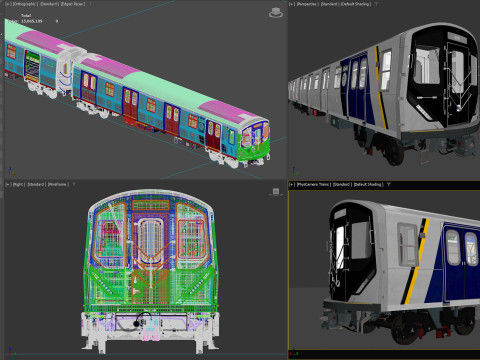Viewport: 480px width, 360px height.
Task: Open the [+] general menu of the Perspective viewport
Action: (x=292, y=4)
